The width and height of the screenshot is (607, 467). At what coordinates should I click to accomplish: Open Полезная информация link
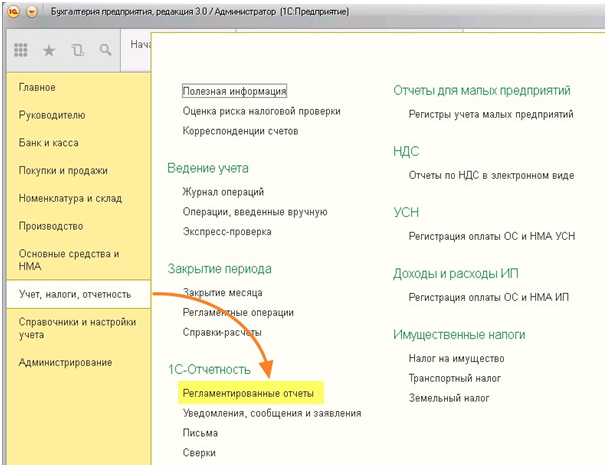(x=235, y=91)
